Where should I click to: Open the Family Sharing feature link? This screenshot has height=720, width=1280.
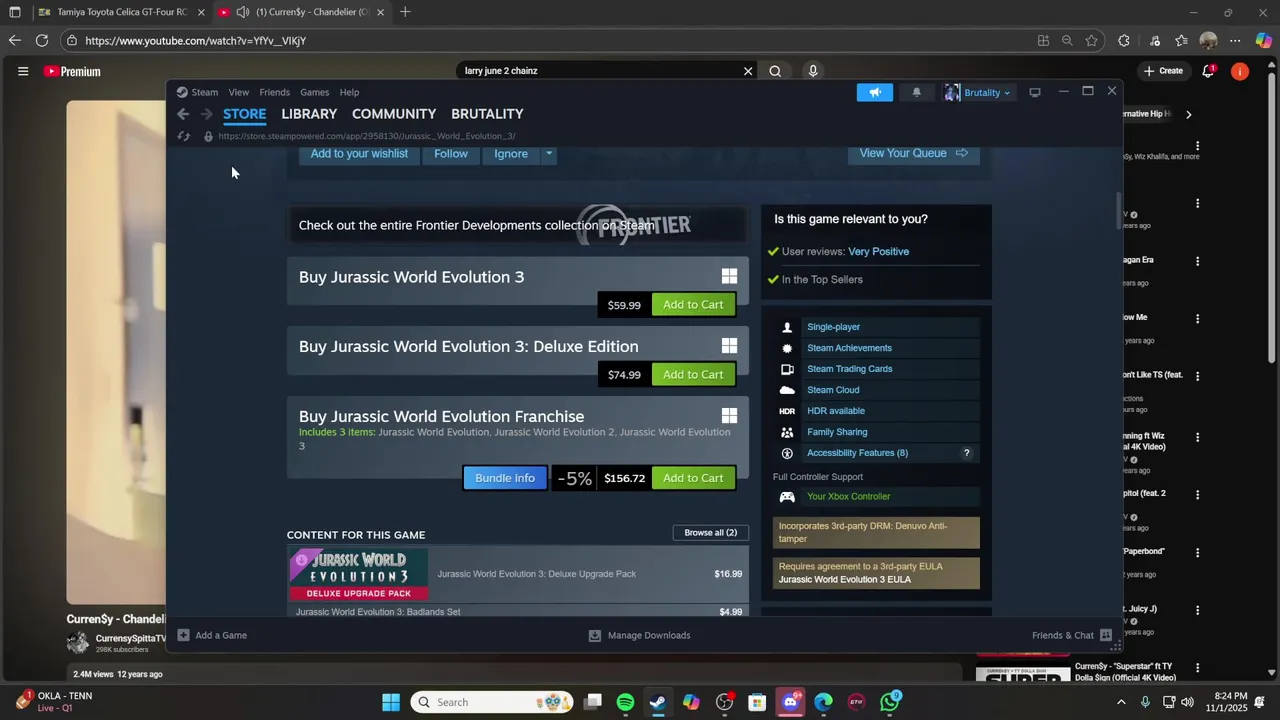pos(837,432)
